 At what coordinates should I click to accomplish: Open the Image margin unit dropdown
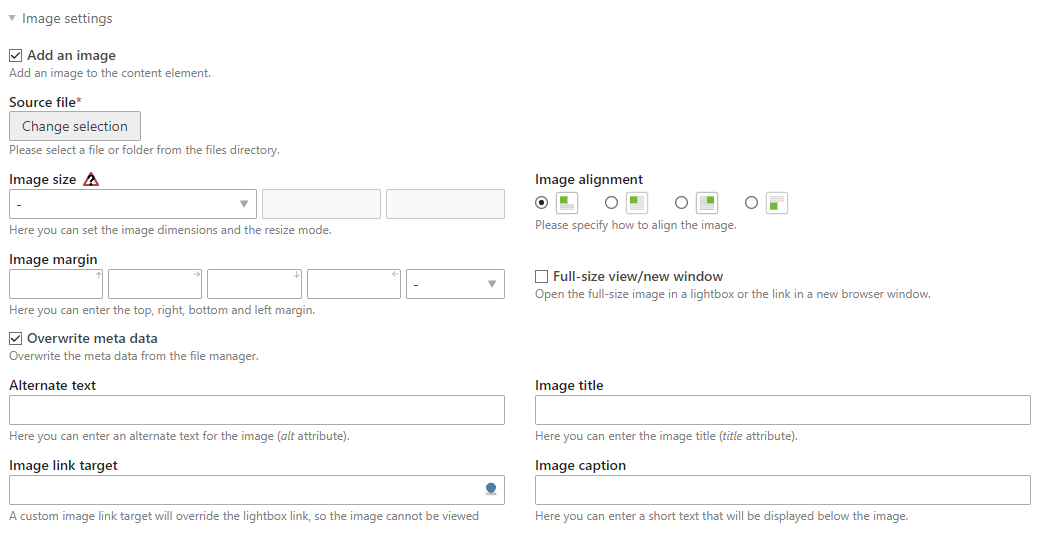coord(455,284)
